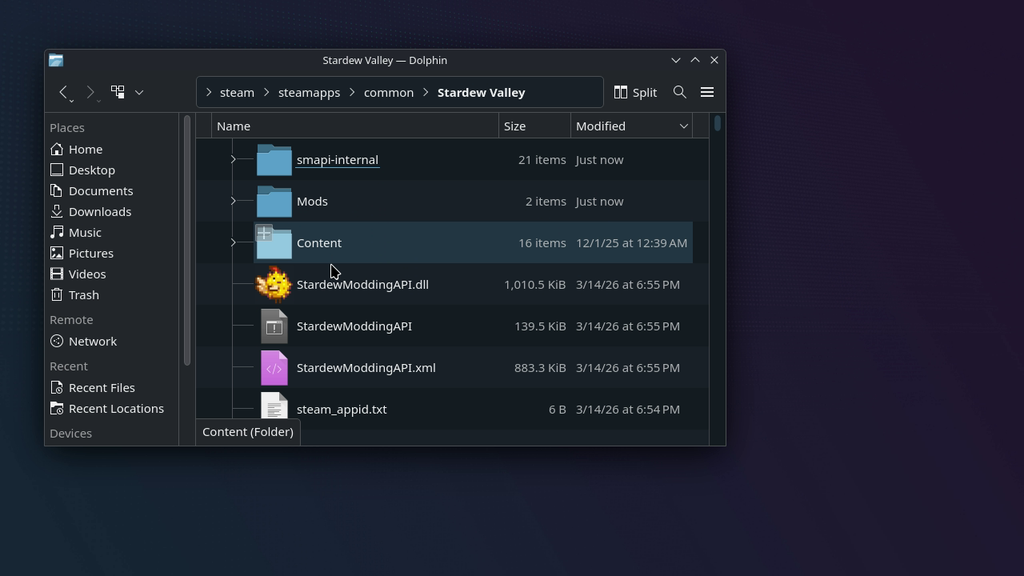Click the smapi-internal folder name

coord(338,159)
